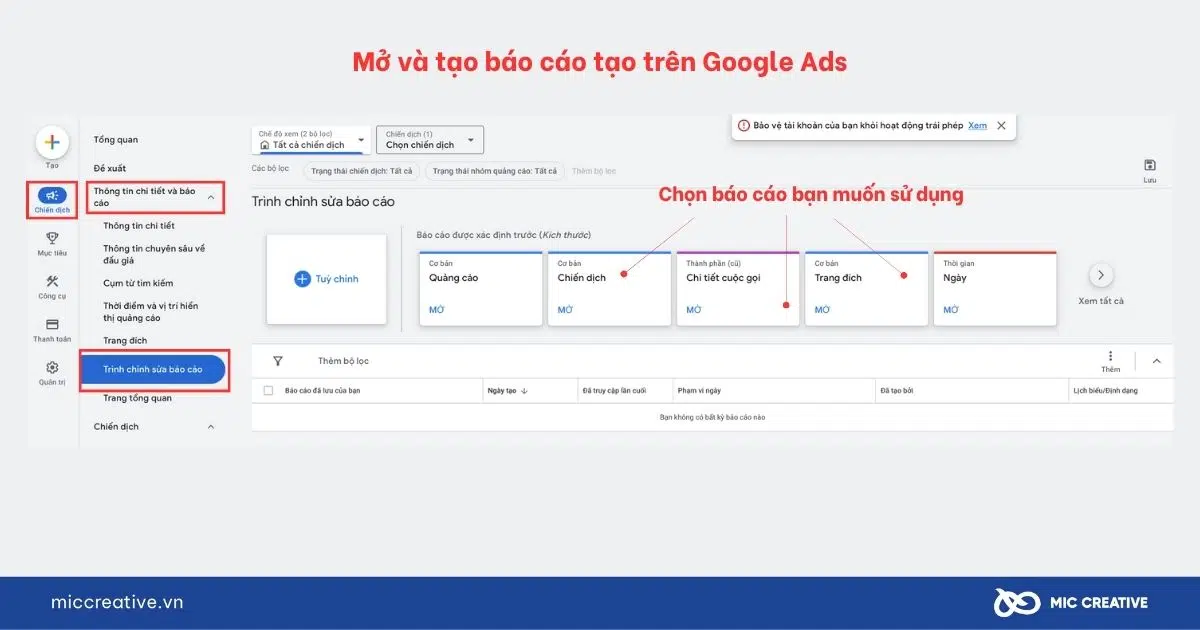The width and height of the screenshot is (1200, 630).
Task: Click the Tuỳ chỉnh plus icon
Action: [302, 279]
